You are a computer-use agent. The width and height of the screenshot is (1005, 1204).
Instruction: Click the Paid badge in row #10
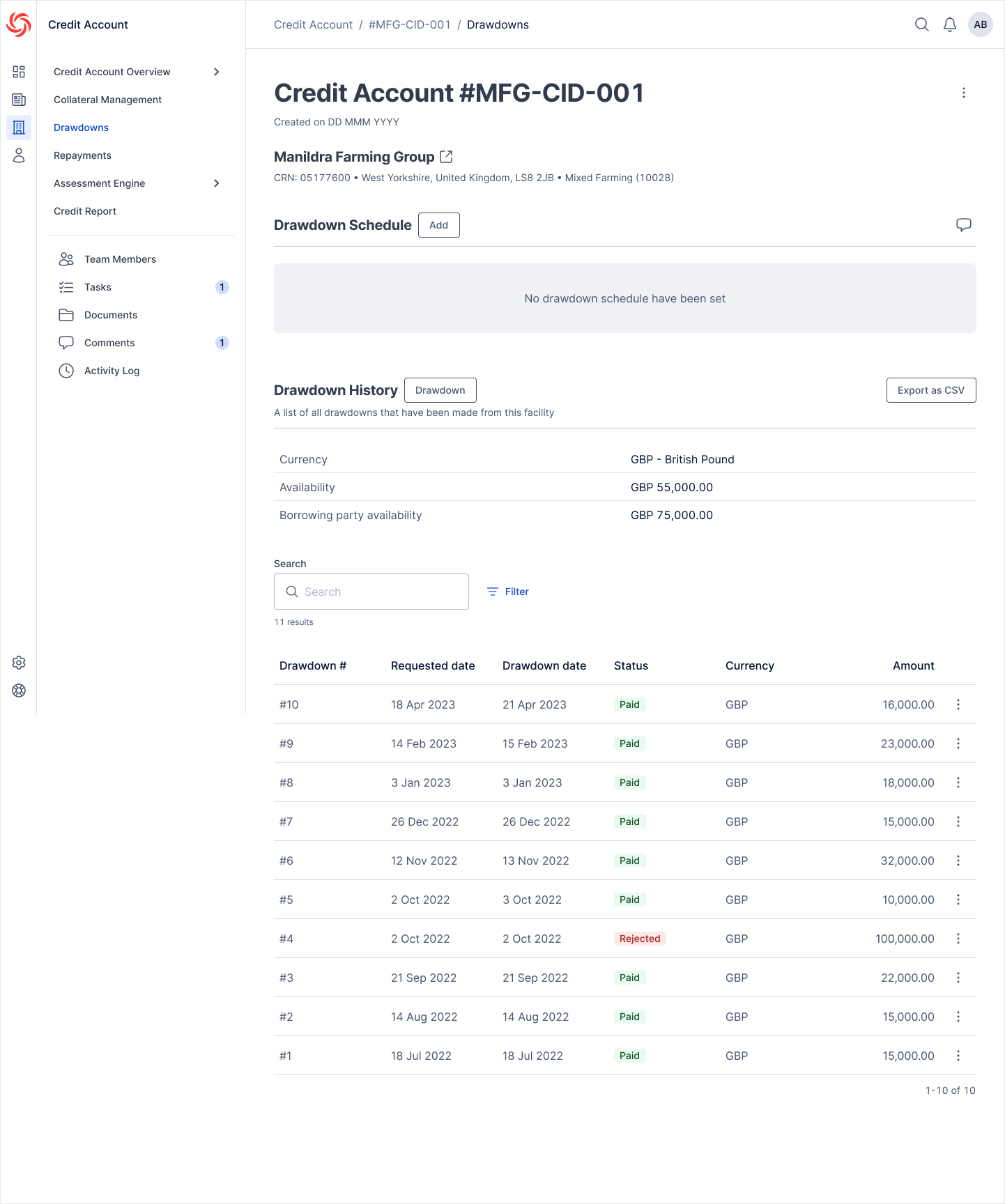[x=629, y=704]
